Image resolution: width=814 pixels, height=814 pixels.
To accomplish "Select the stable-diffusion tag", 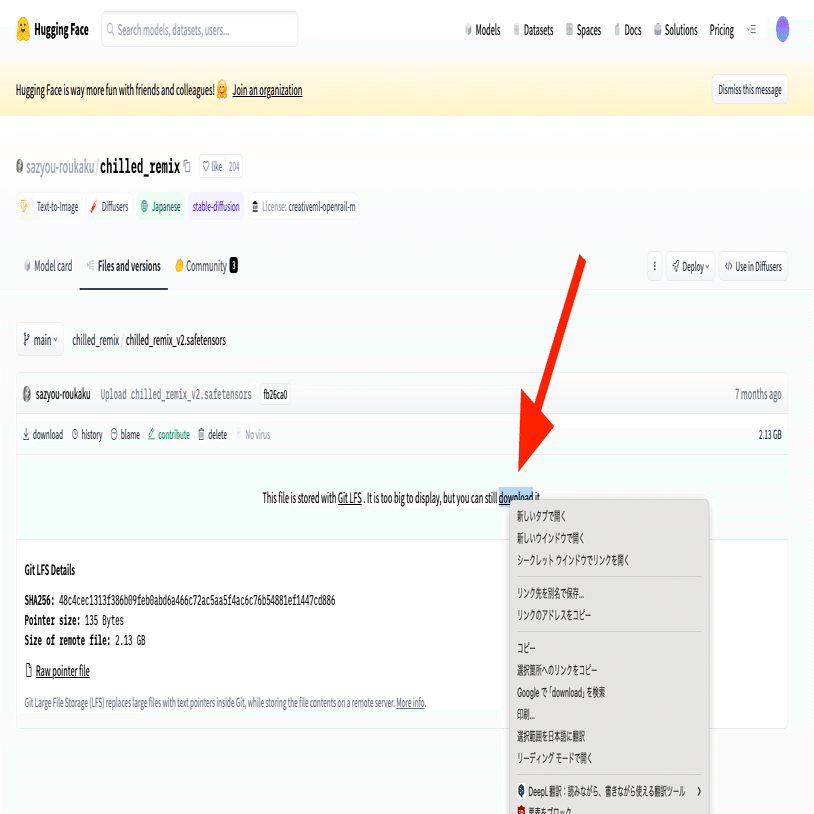I will [x=216, y=207].
